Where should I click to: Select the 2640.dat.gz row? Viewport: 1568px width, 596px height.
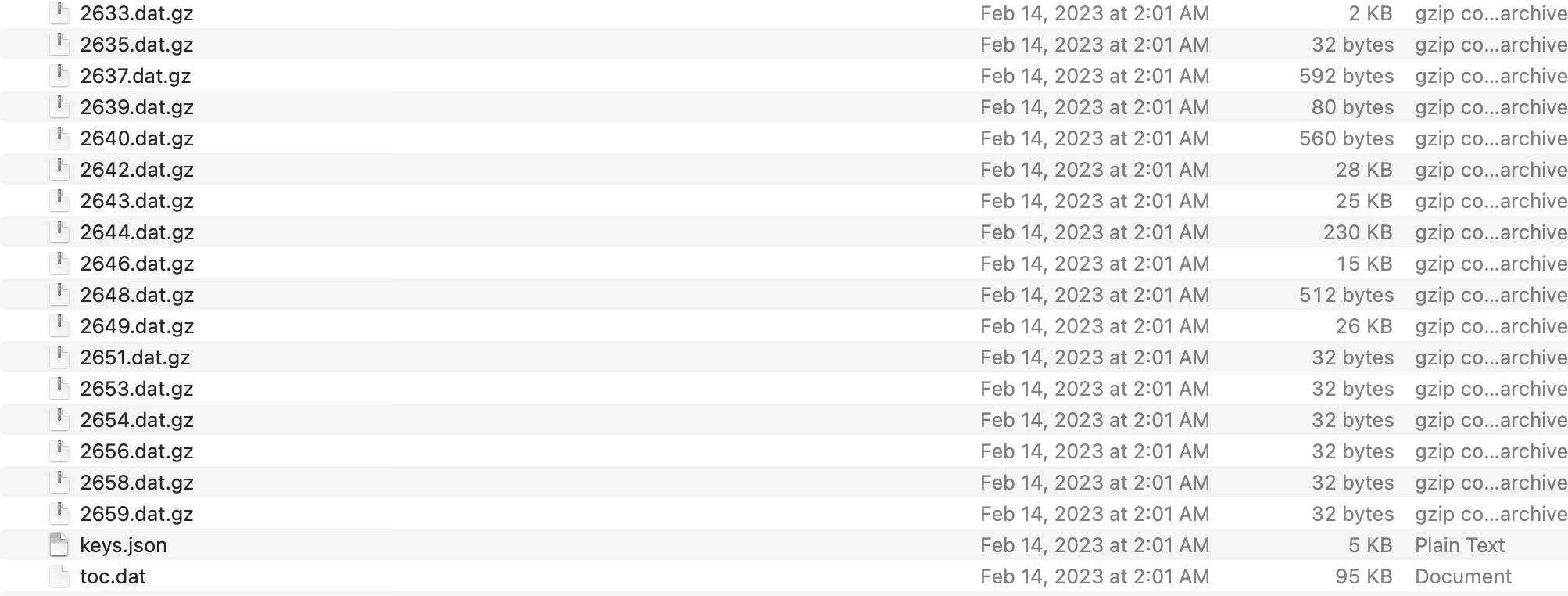tap(784, 138)
